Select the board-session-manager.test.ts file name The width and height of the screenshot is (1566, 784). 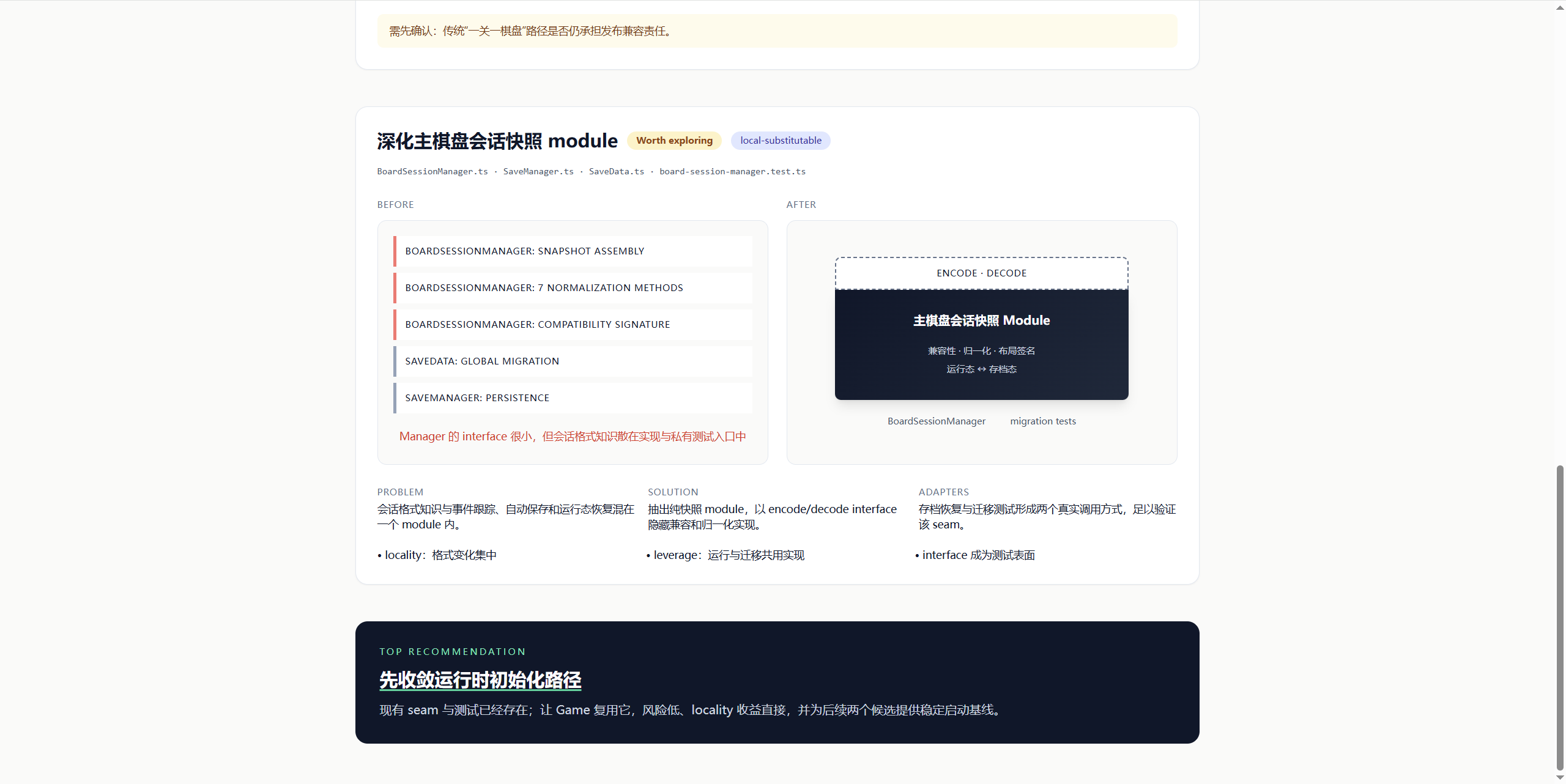(x=732, y=171)
